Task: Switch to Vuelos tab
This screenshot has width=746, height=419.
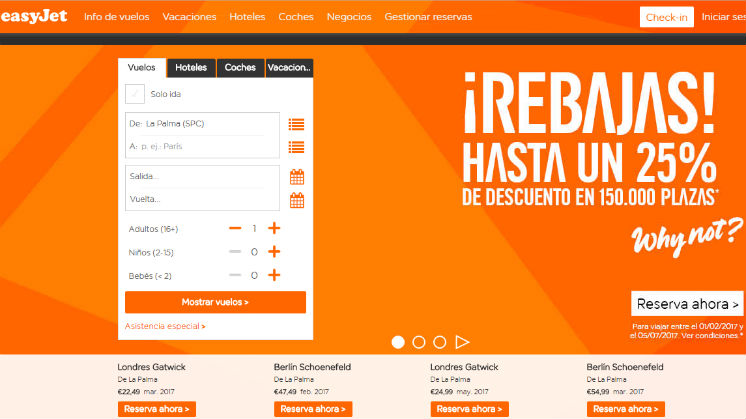Action: coord(142,68)
